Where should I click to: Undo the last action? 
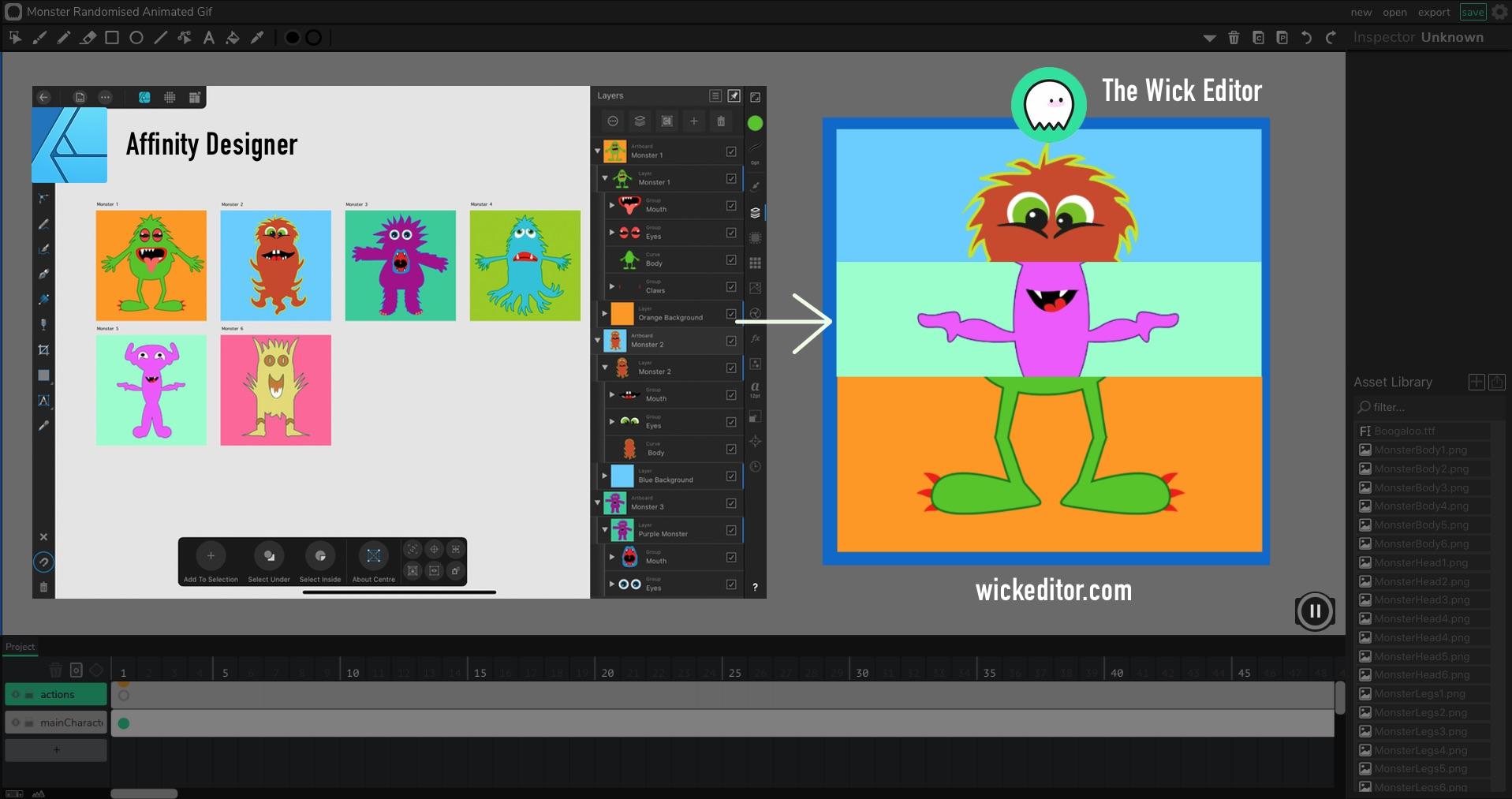pyautogui.click(x=1308, y=37)
